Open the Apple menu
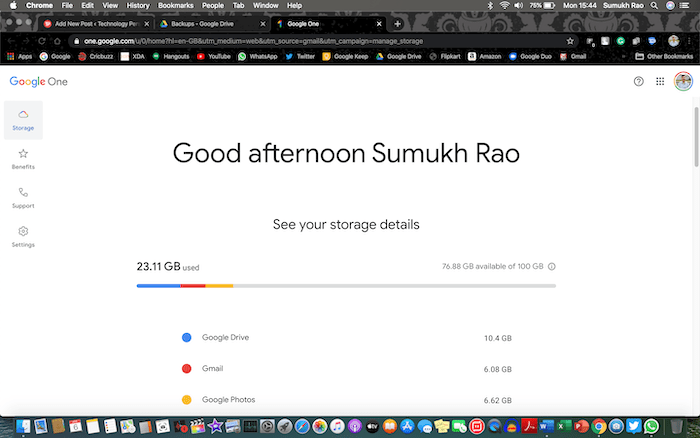 click(13, 5)
